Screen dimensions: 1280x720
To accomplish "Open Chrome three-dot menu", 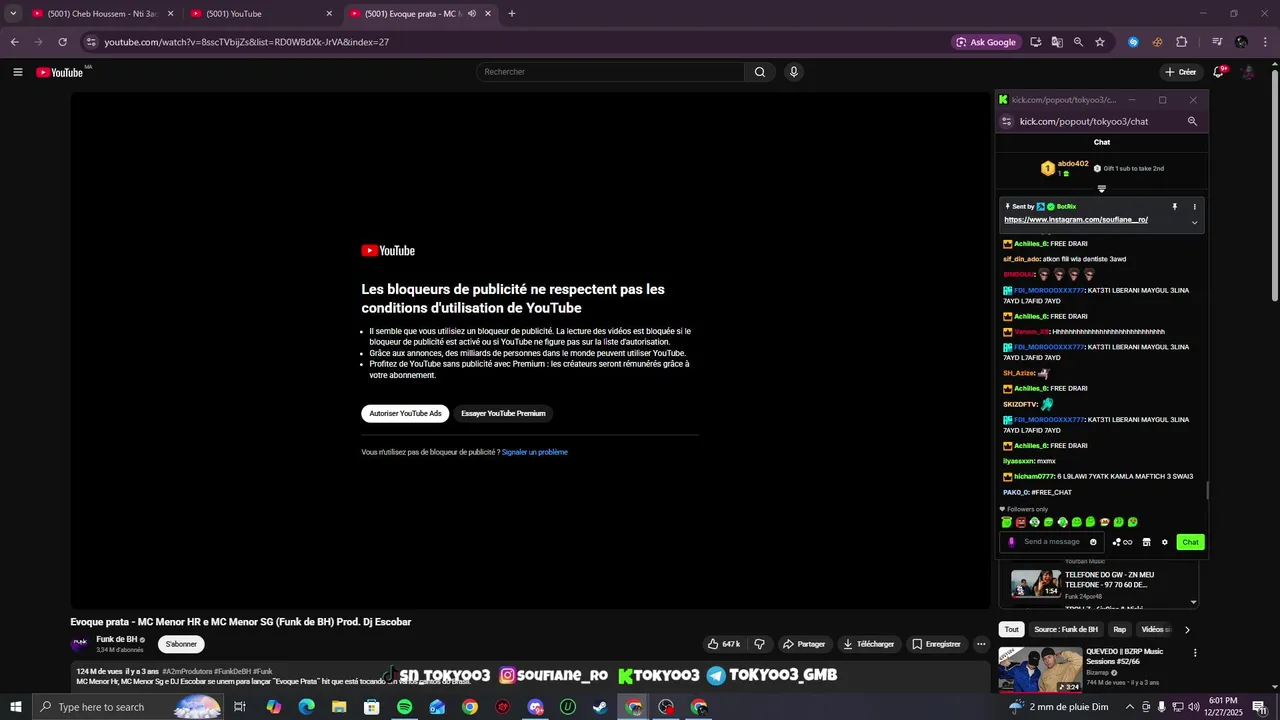I will tap(1264, 42).
